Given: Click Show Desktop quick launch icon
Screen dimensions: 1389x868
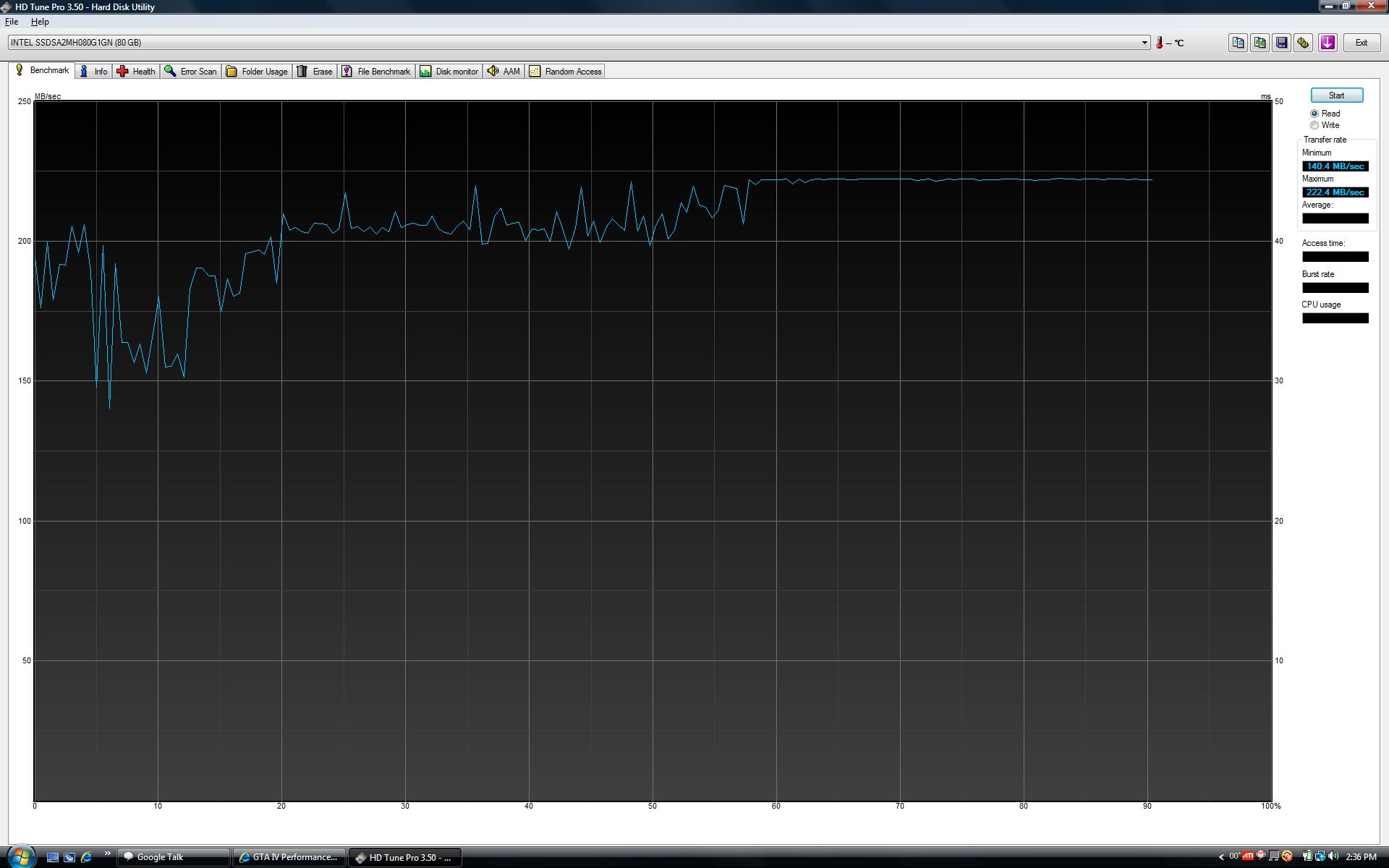Looking at the screenshot, I should click(x=53, y=857).
